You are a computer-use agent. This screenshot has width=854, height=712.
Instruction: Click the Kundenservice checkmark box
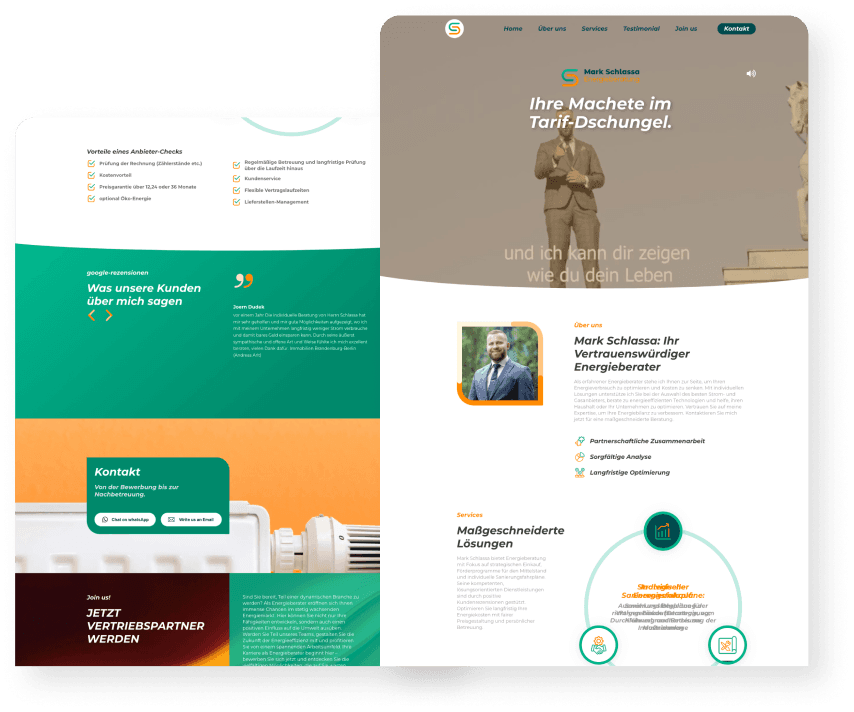point(236,179)
